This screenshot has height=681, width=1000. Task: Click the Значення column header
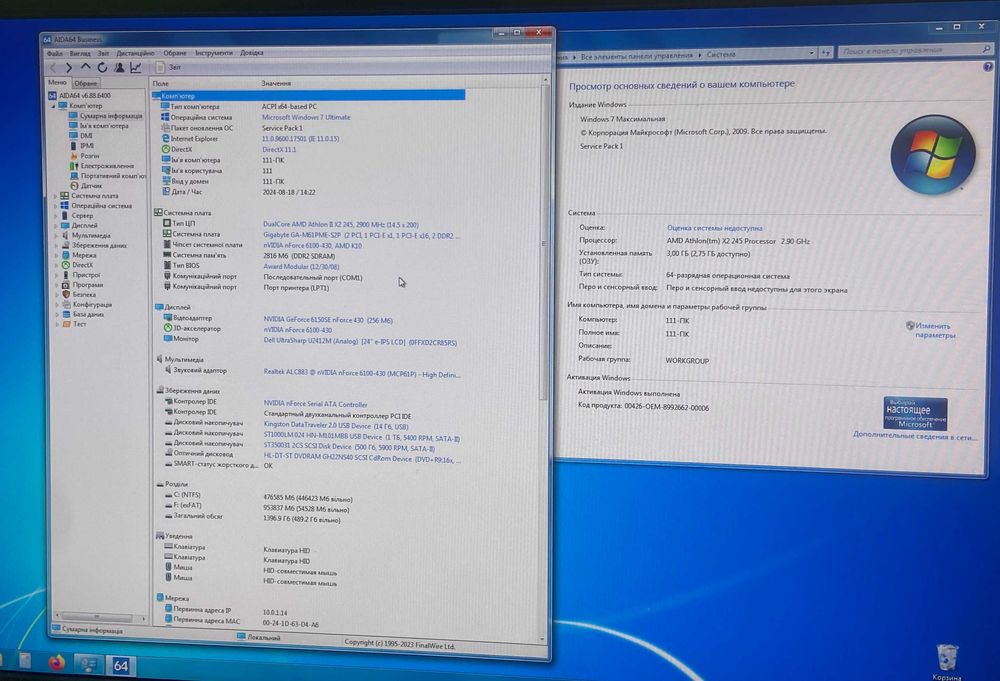[x=276, y=84]
